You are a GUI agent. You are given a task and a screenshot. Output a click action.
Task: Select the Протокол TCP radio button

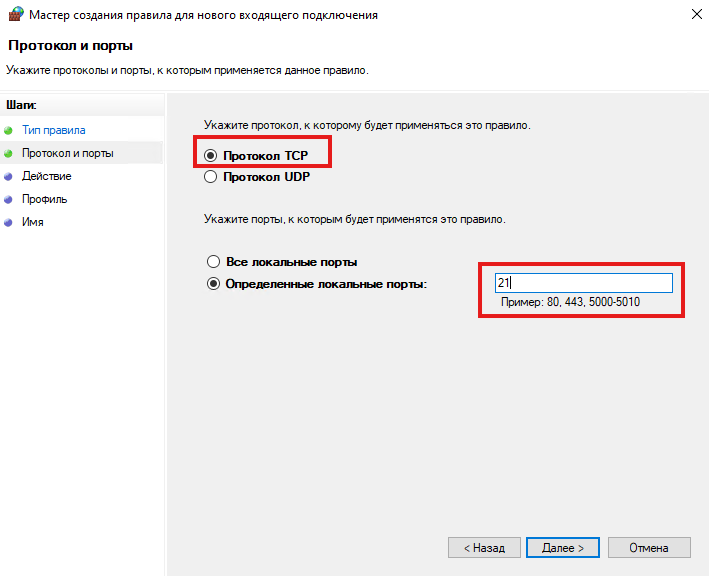(210, 156)
